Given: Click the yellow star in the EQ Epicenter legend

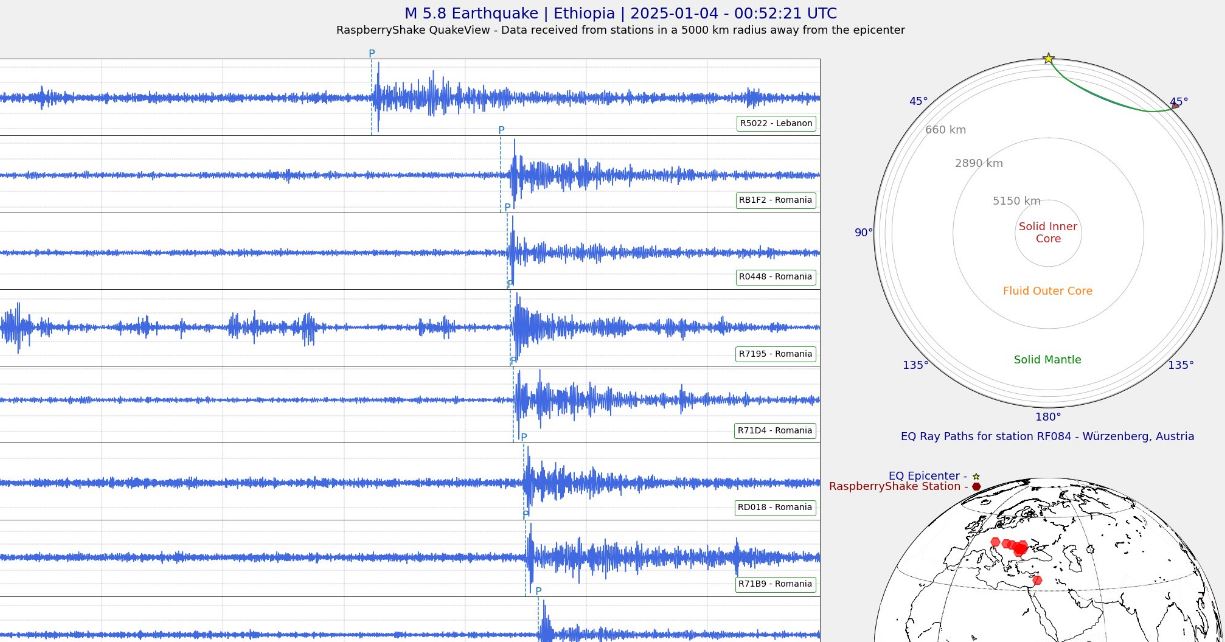Looking at the screenshot, I should [x=976, y=476].
